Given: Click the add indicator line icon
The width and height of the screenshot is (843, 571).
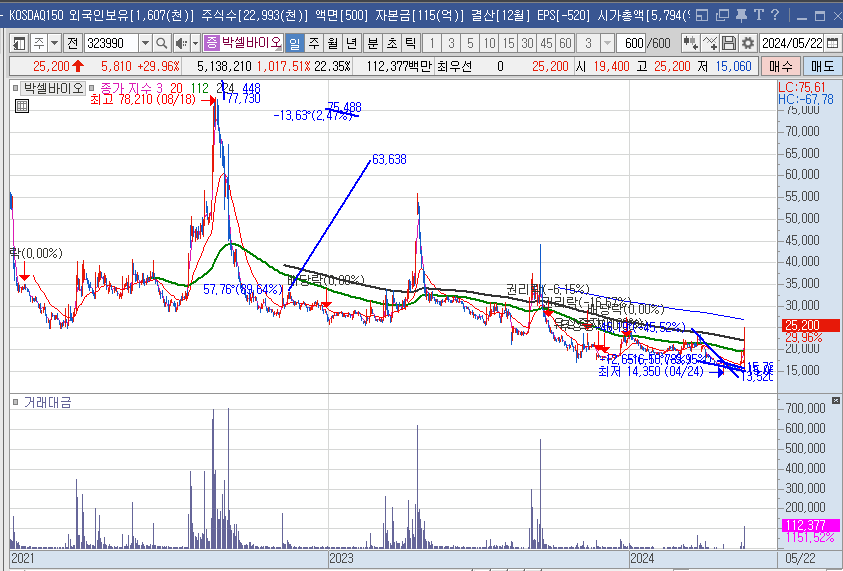Looking at the screenshot, I should coord(710,42).
